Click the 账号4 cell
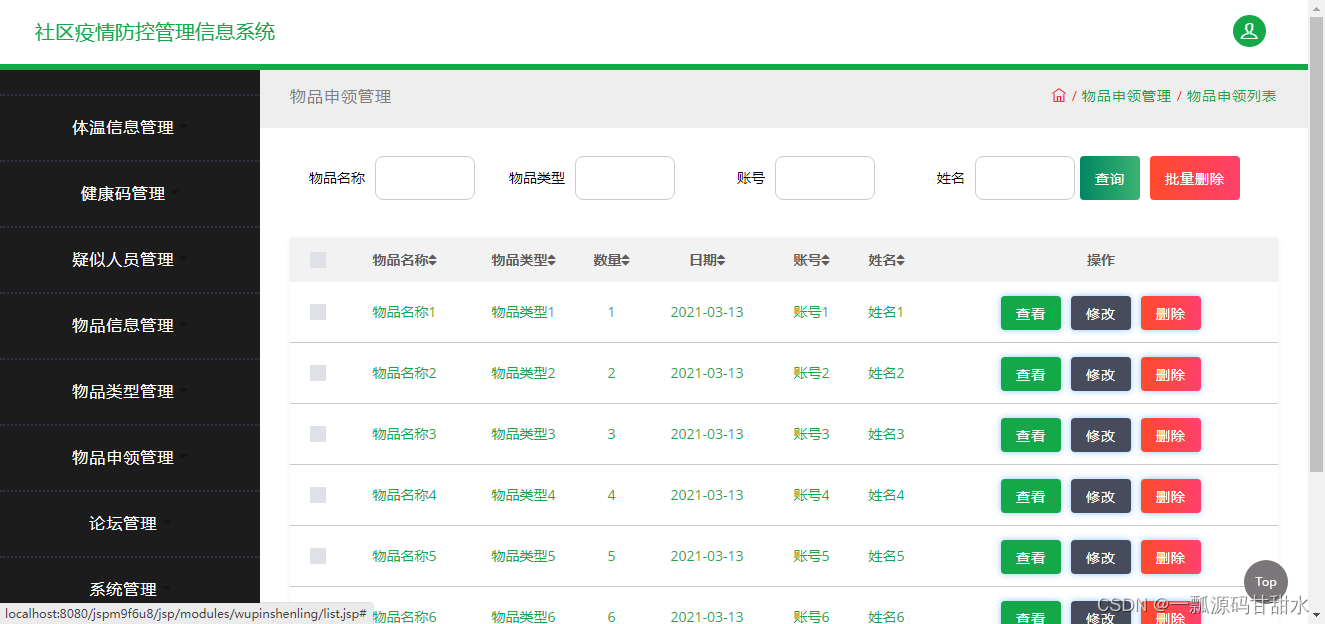Image resolution: width=1325 pixels, height=624 pixels. pos(811,495)
